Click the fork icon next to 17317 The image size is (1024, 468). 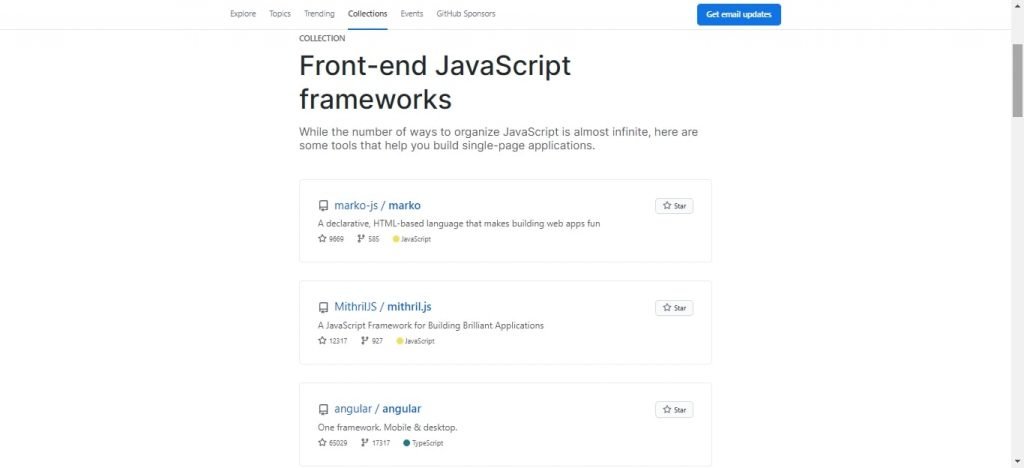[364, 443]
